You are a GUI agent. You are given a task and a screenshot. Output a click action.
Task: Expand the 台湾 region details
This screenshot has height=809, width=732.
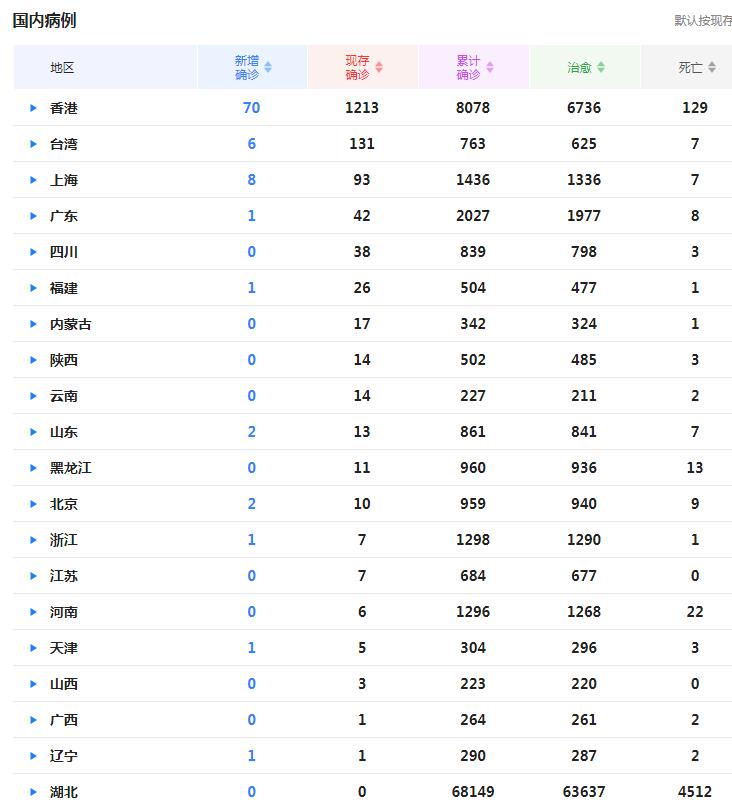click(x=33, y=144)
